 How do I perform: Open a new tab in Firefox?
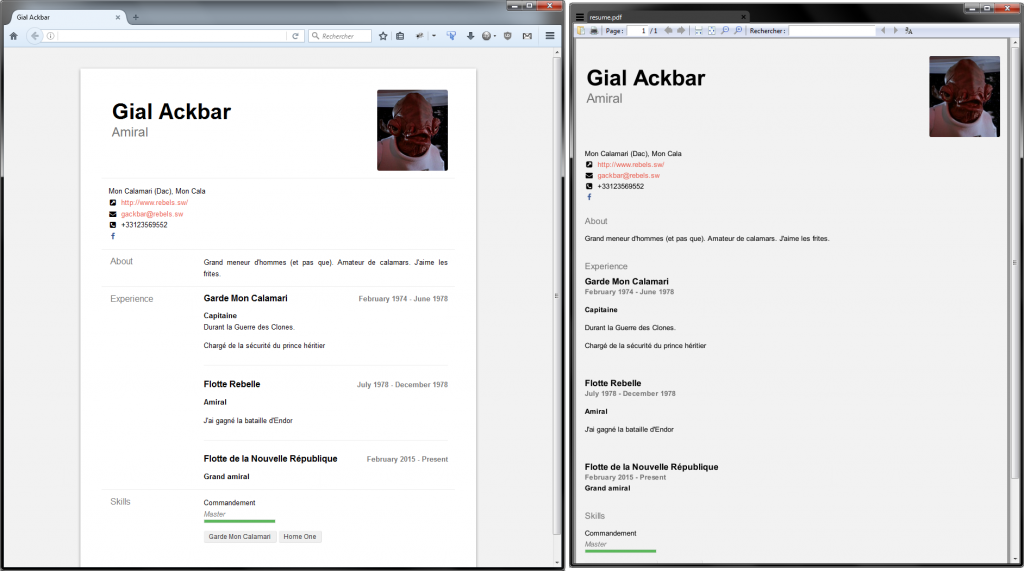[135, 17]
